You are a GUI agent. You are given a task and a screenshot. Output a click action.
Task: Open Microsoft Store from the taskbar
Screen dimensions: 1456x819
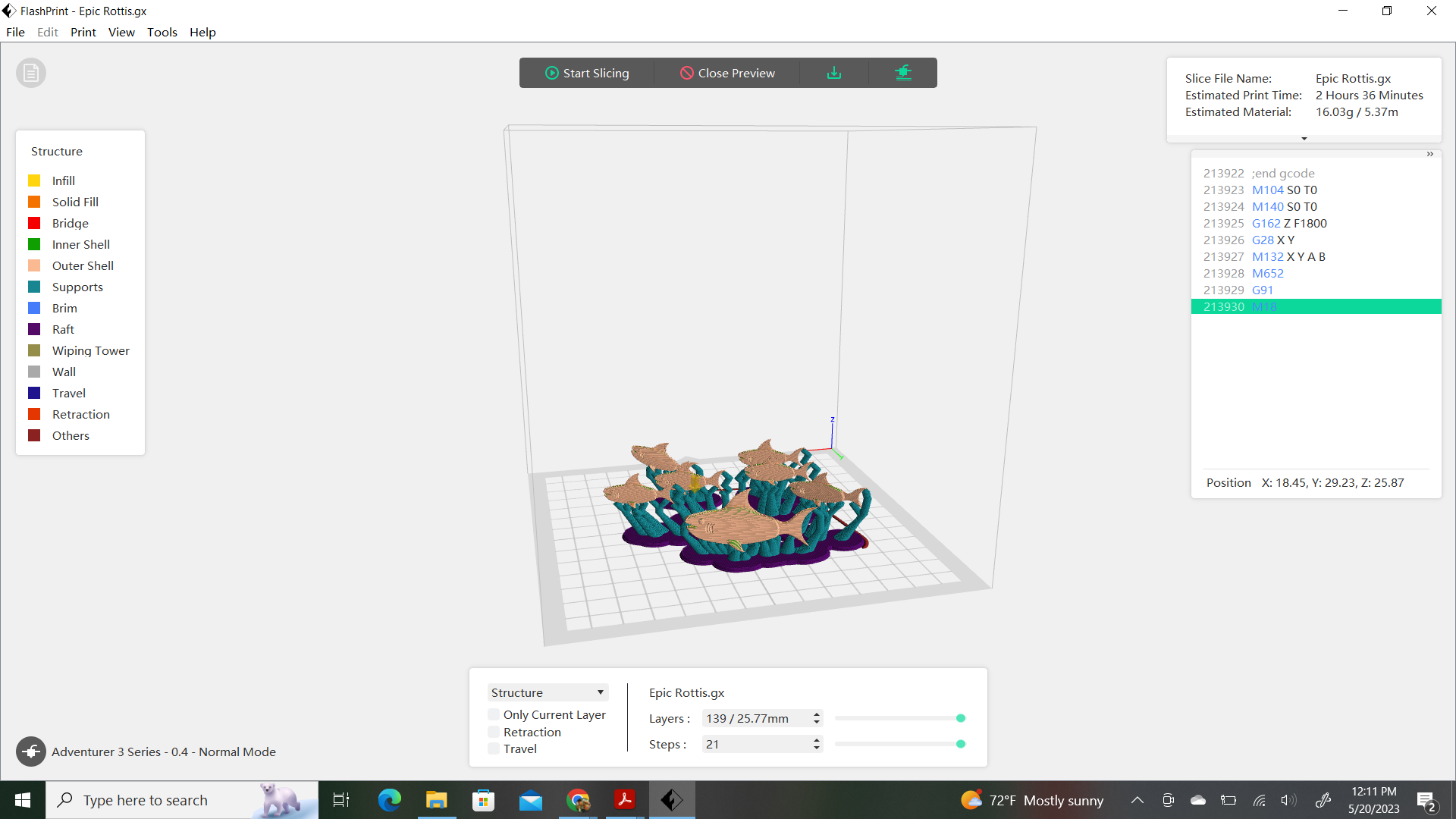pyautogui.click(x=483, y=800)
